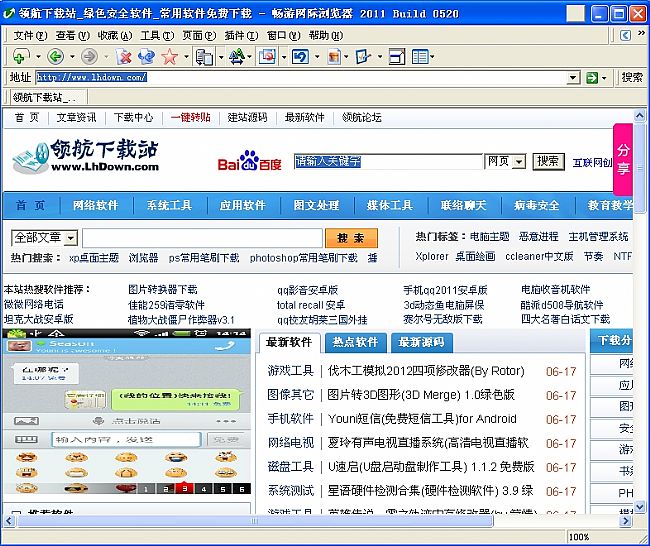This screenshot has width=650, height=546.
Task: Click the 100% zoom status indicator
Action: click(579, 537)
